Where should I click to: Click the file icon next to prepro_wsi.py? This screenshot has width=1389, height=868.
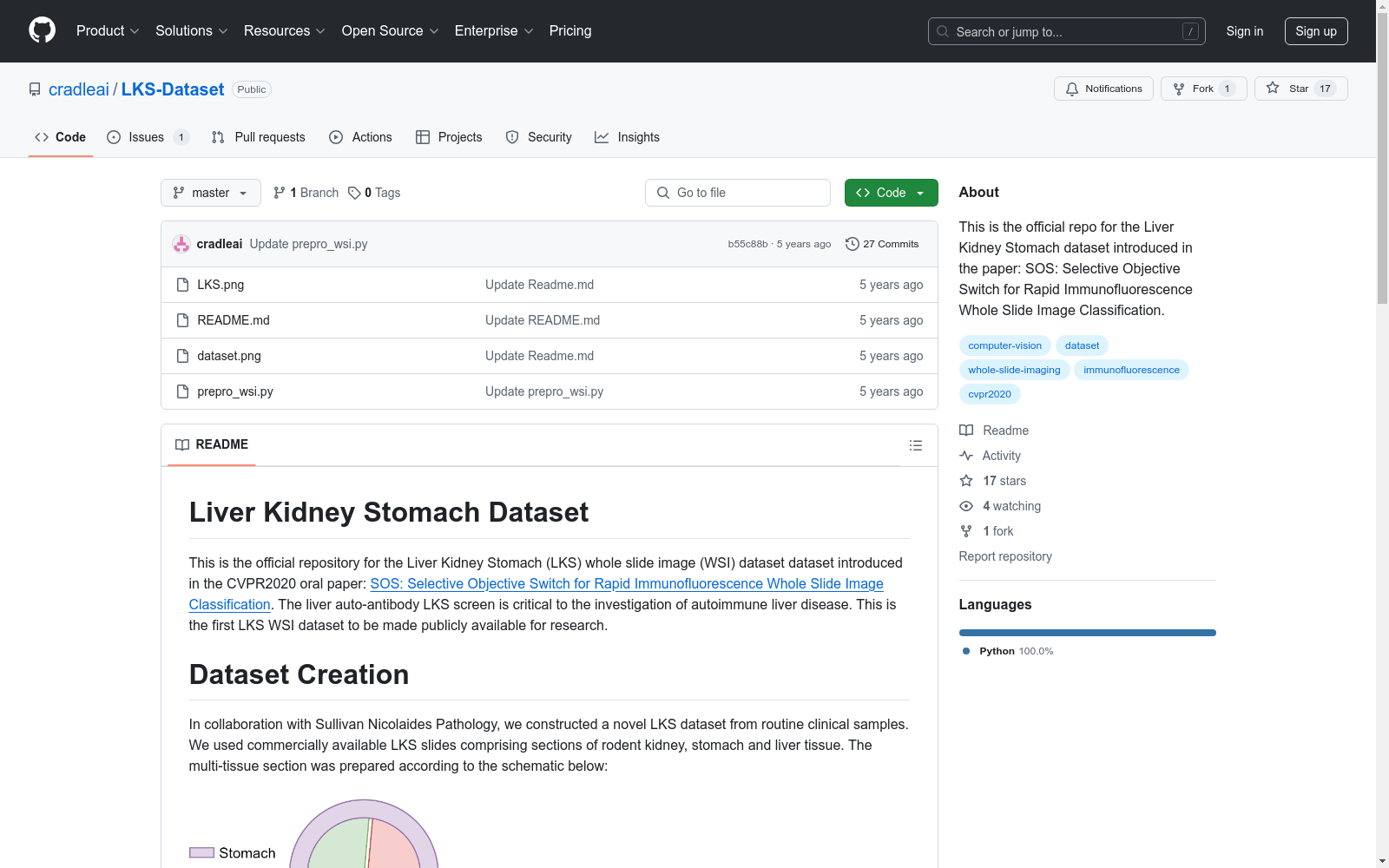[182, 391]
